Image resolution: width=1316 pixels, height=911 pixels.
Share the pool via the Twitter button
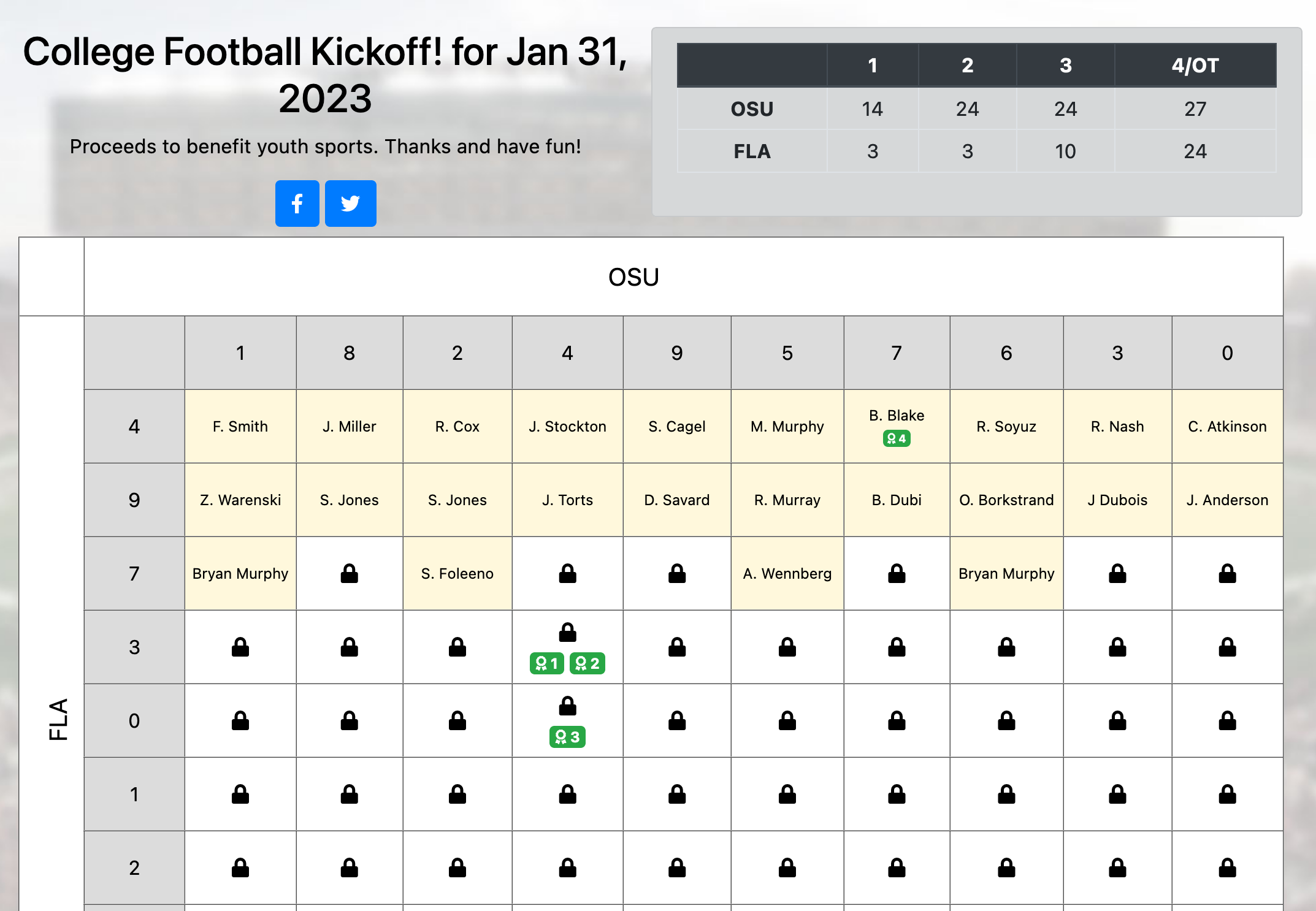point(350,204)
